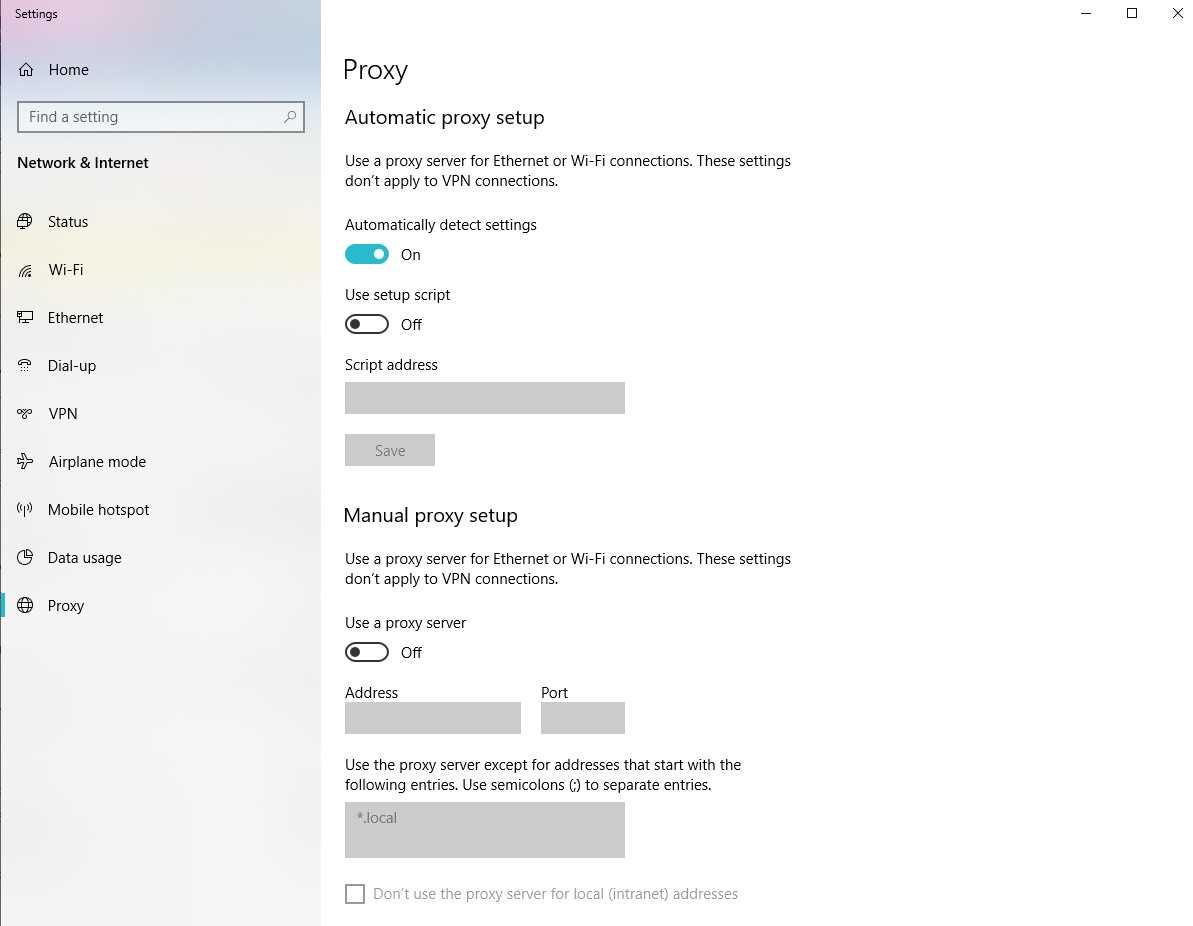Viewport: 1193px width, 926px height.
Task: Click the search magnifier icon
Action: 290,117
